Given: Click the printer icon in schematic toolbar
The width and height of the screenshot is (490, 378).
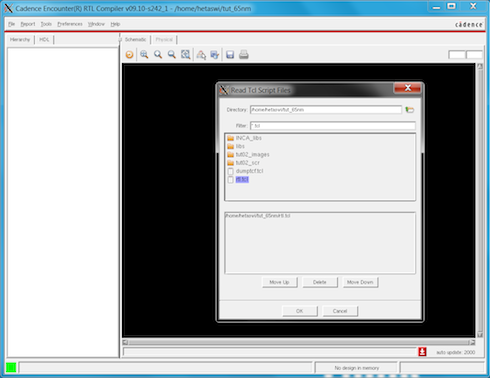Looking at the screenshot, I should [x=244, y=55].
